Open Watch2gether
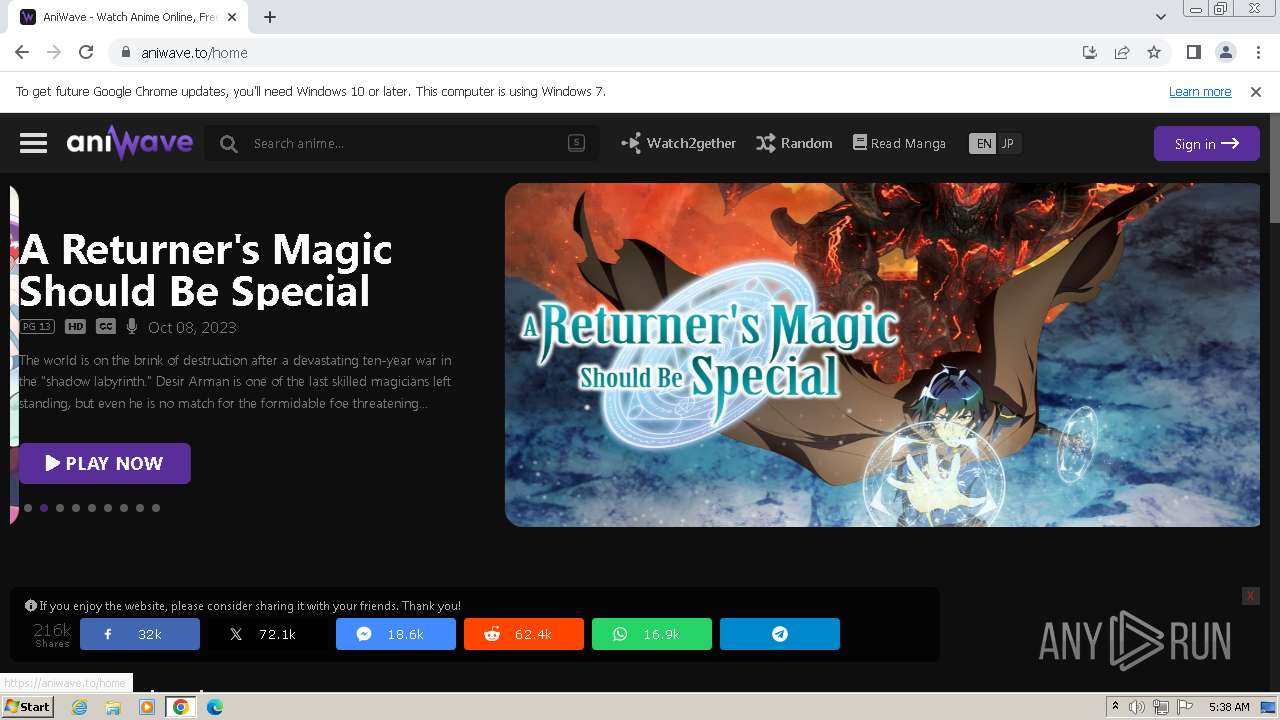This screenshot has width=1280, height=720. point(678,143)
